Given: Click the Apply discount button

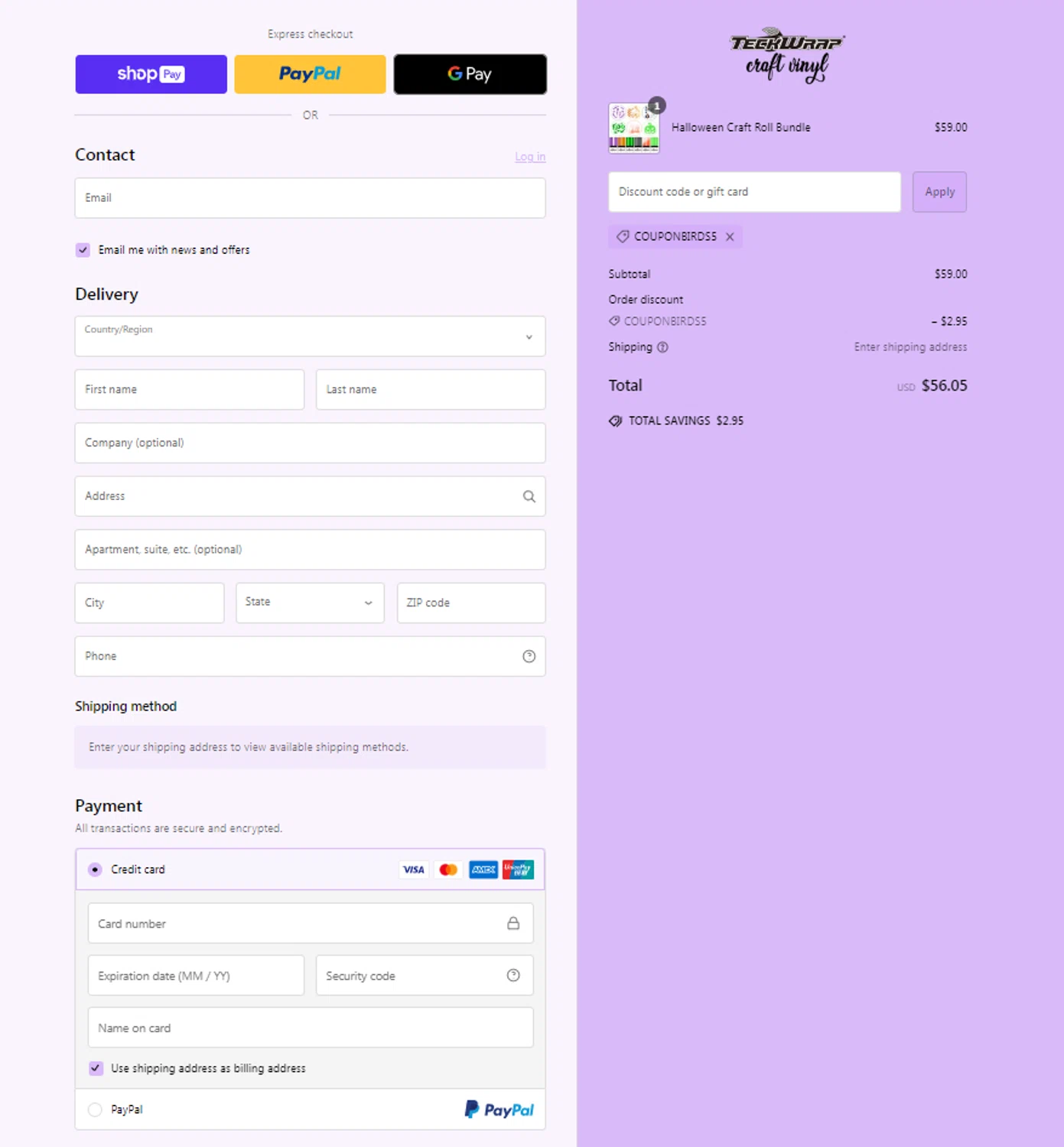Looking at the screenshot, I should 939,192.
